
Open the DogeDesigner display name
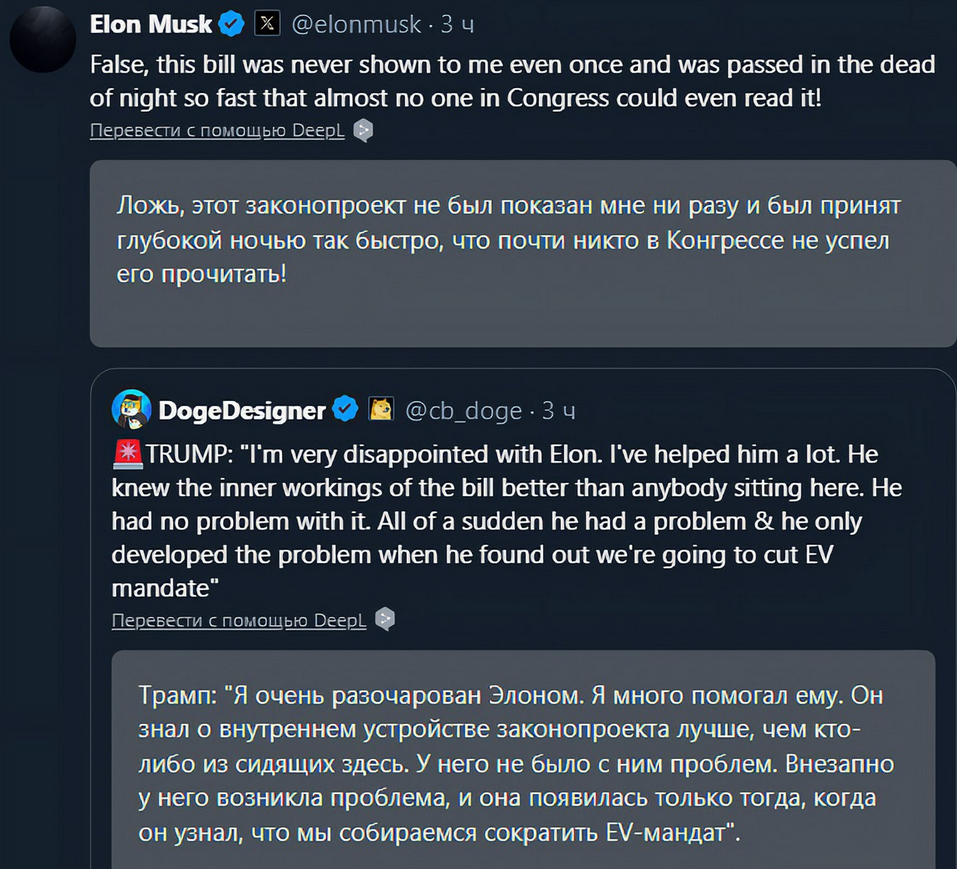[x=242, y=410]
